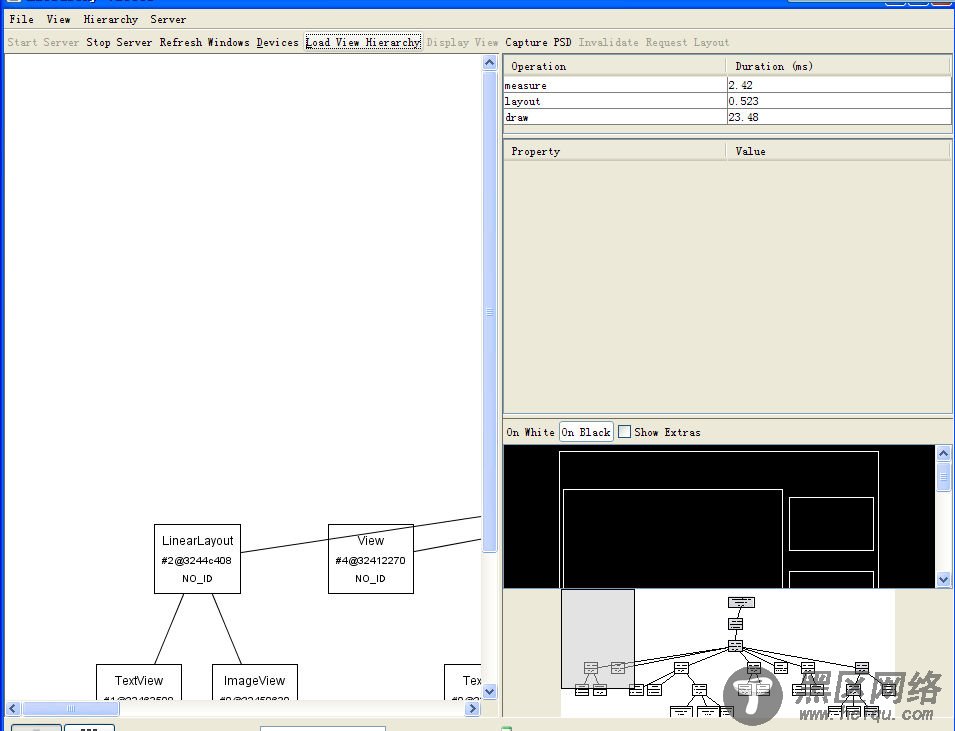Image resolution: width=955 pixels, height=731 pixels.
Task: Click the Start Server toolbar item
Action: point(43,43)
